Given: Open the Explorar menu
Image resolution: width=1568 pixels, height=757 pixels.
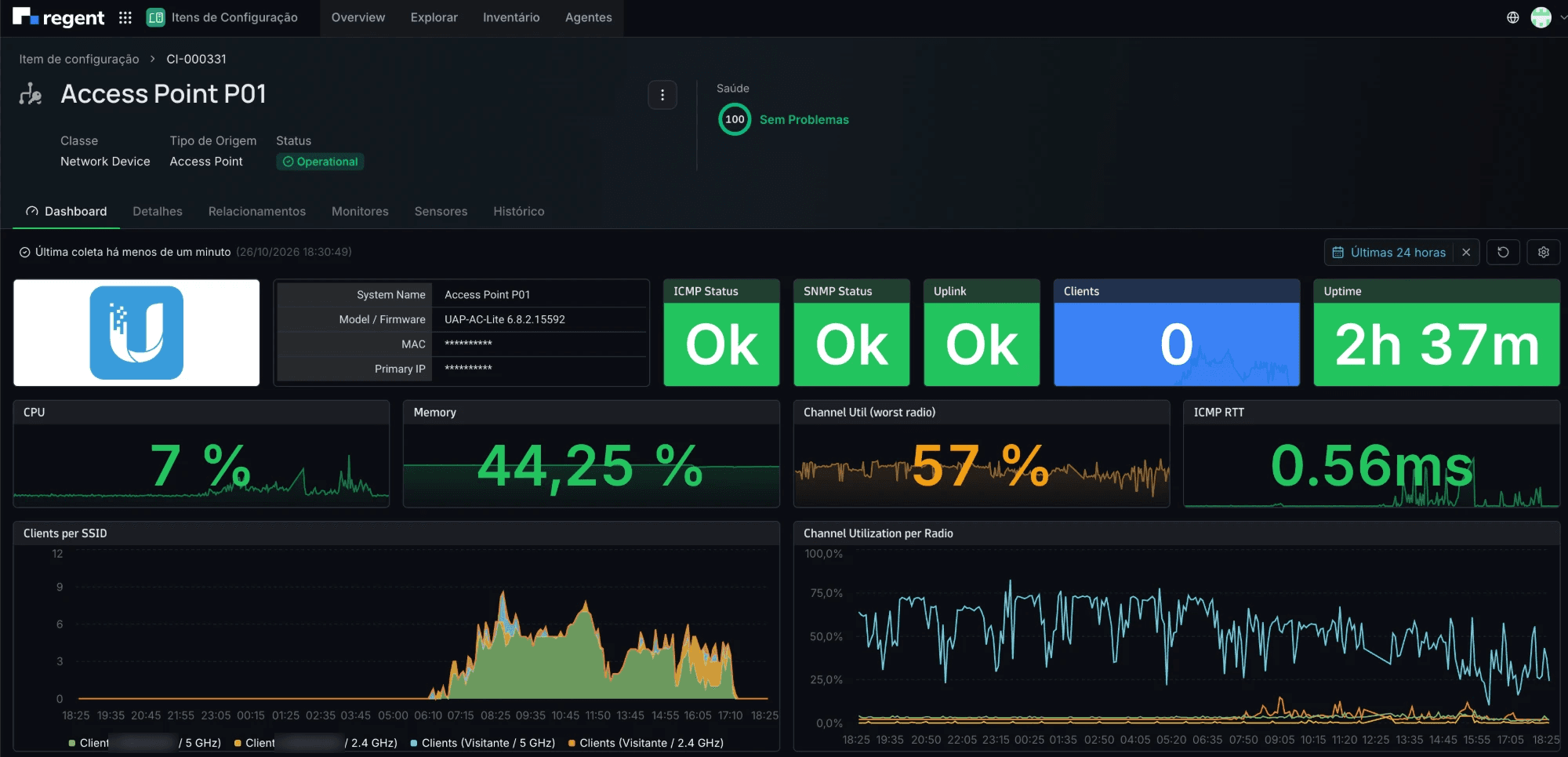Looking at the screenshot, I should click(x=434, y=17).
